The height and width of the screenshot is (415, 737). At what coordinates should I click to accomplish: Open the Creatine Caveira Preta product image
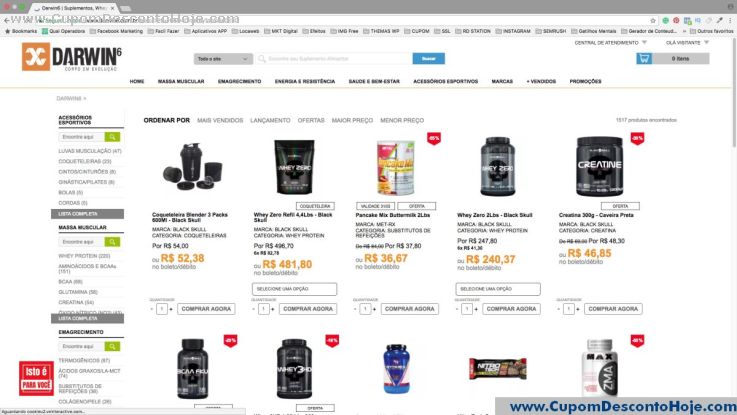click(x=599, y=166)
